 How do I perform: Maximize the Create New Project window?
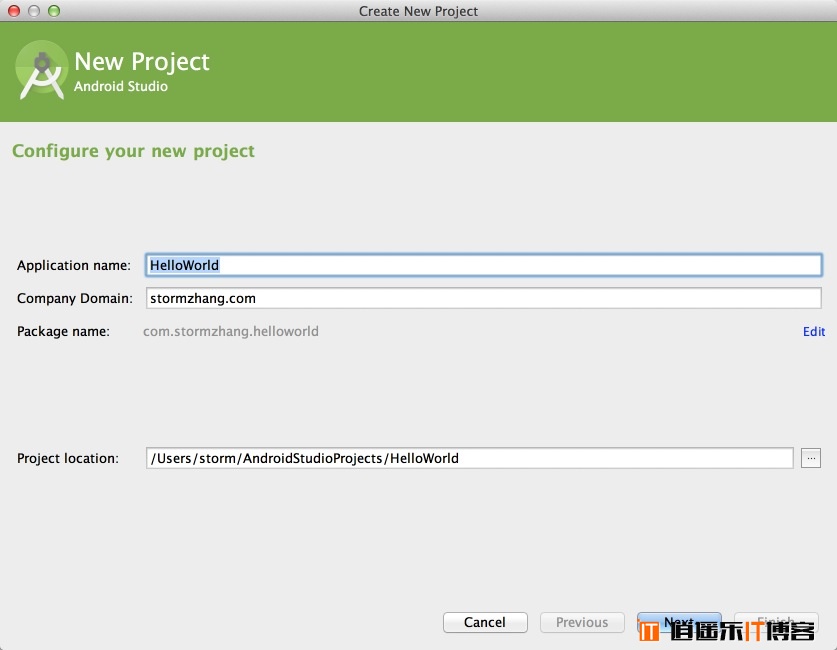54,11
